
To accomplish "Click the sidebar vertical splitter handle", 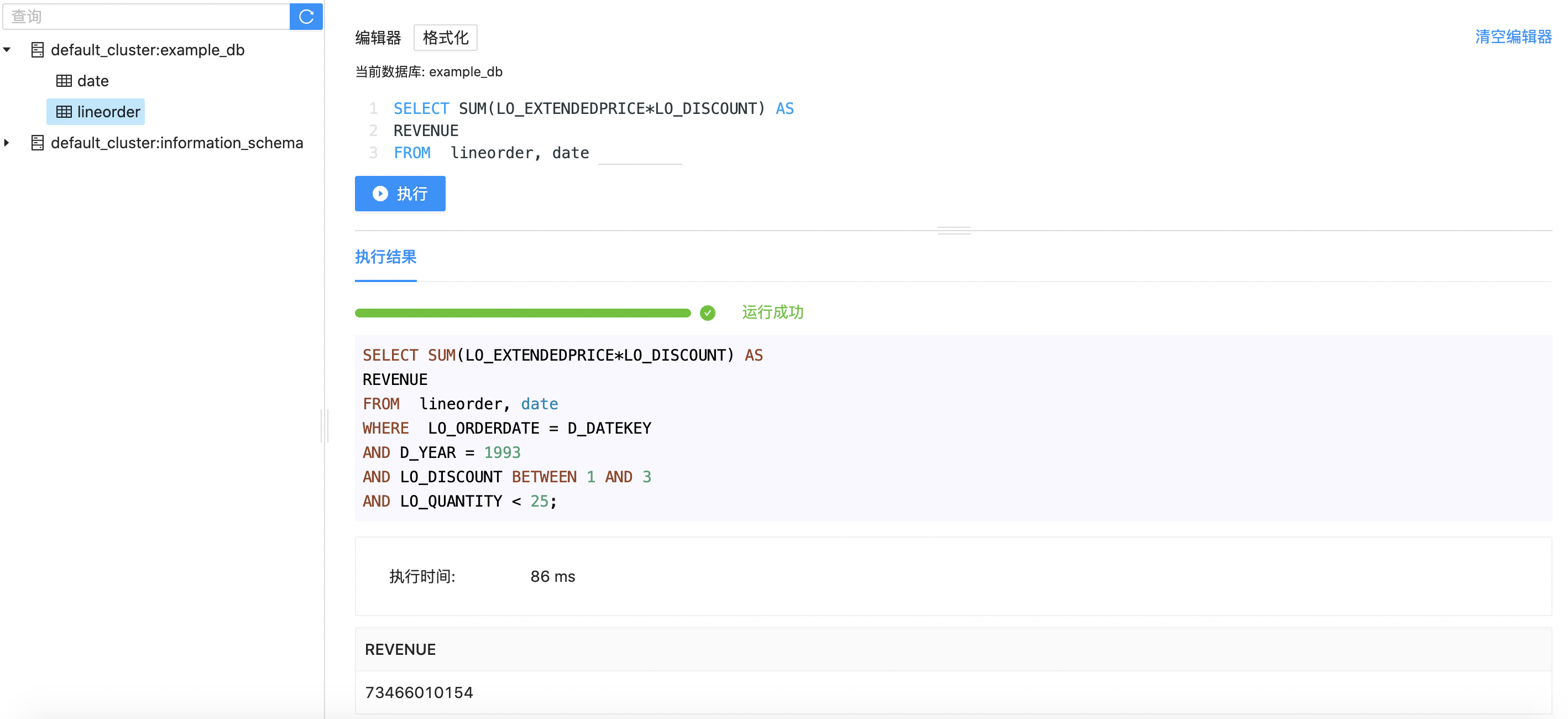I will pyautogui.click(x=325, y=425).
